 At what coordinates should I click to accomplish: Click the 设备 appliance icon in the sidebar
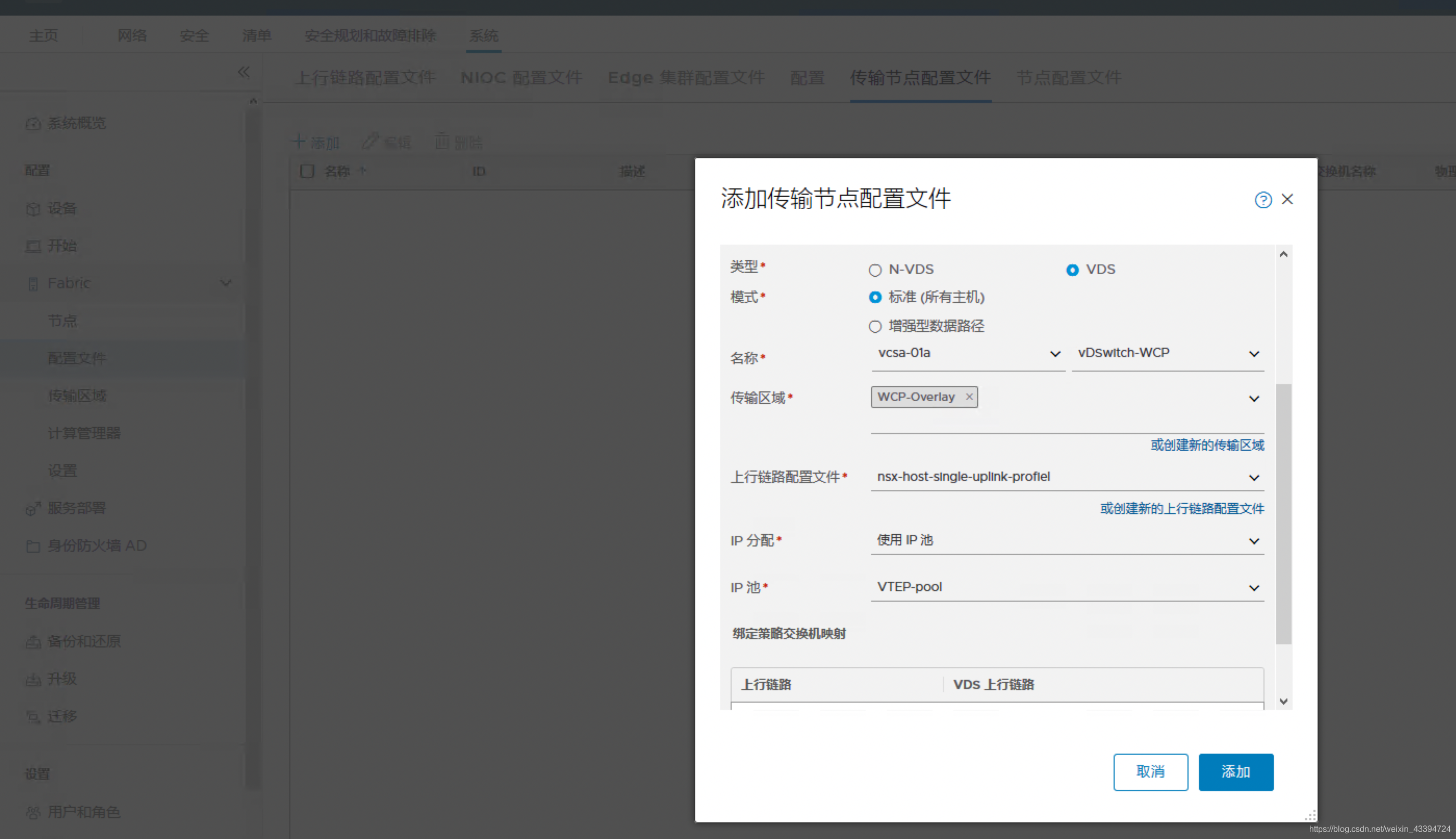click(x=33, y=209)
